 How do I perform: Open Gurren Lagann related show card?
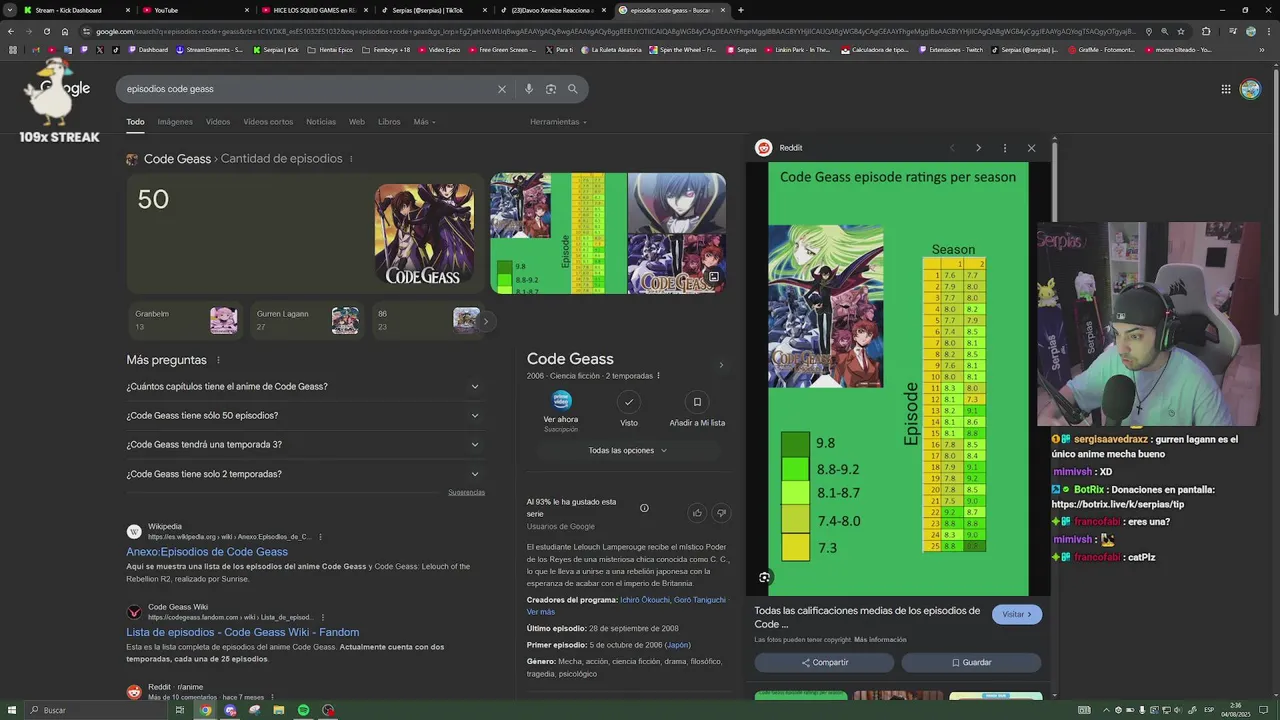[x=307, y=320]
